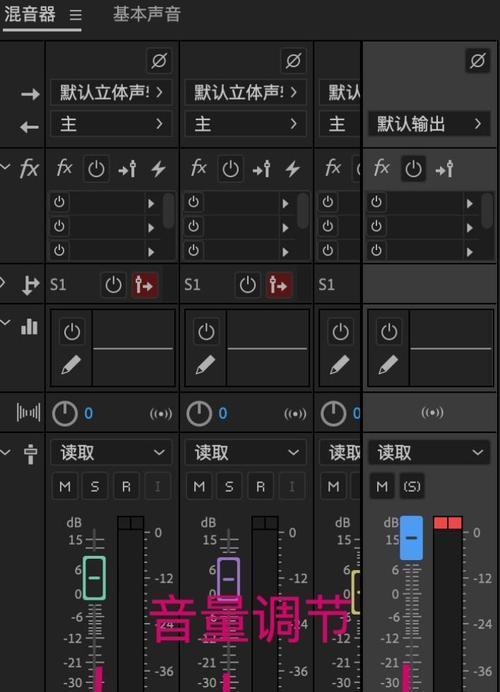500x692 pixels.
Task: Invert polarity on the second track
Action: (293, 60)
